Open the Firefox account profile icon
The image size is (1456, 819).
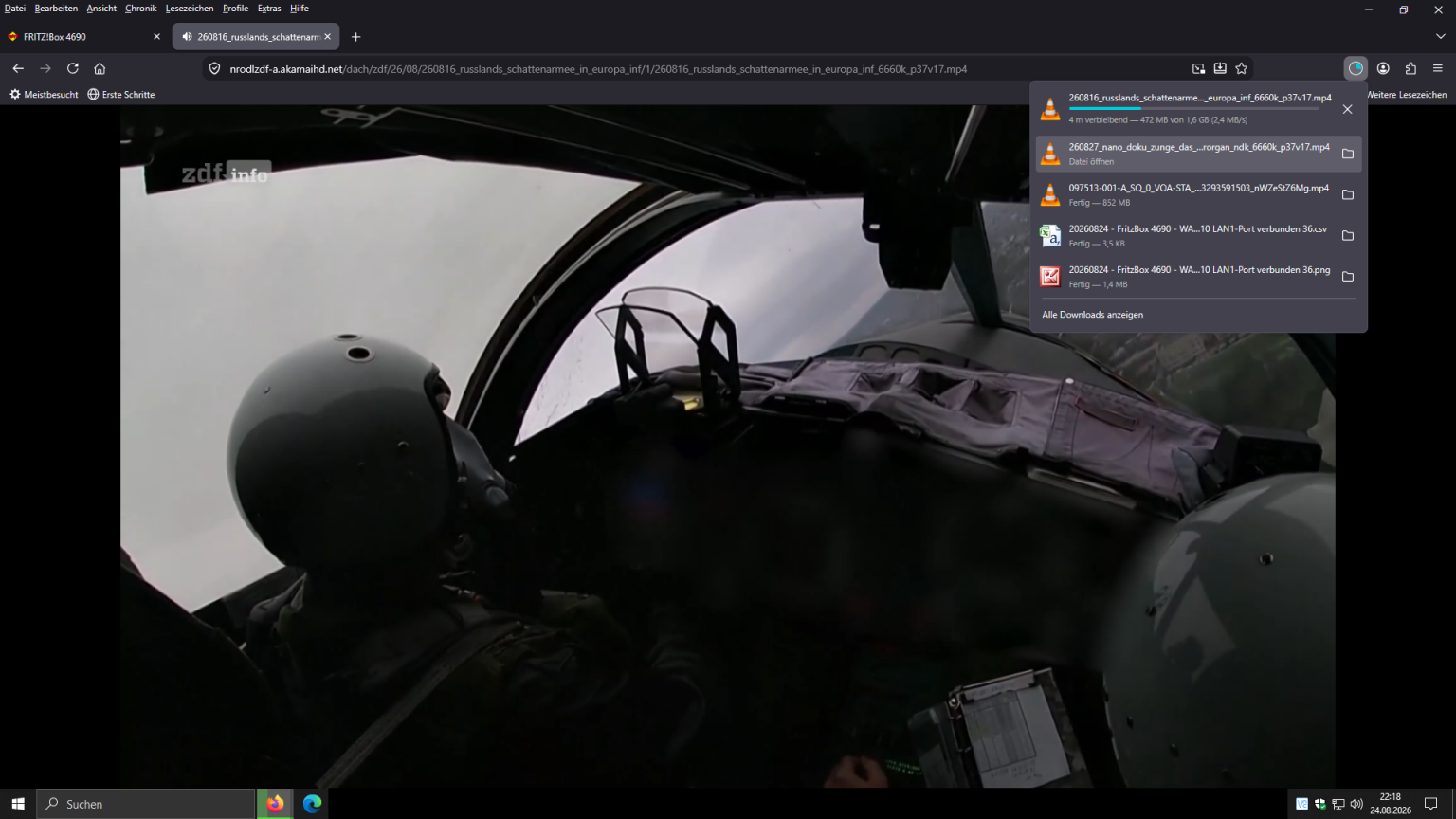[1383, 68]
